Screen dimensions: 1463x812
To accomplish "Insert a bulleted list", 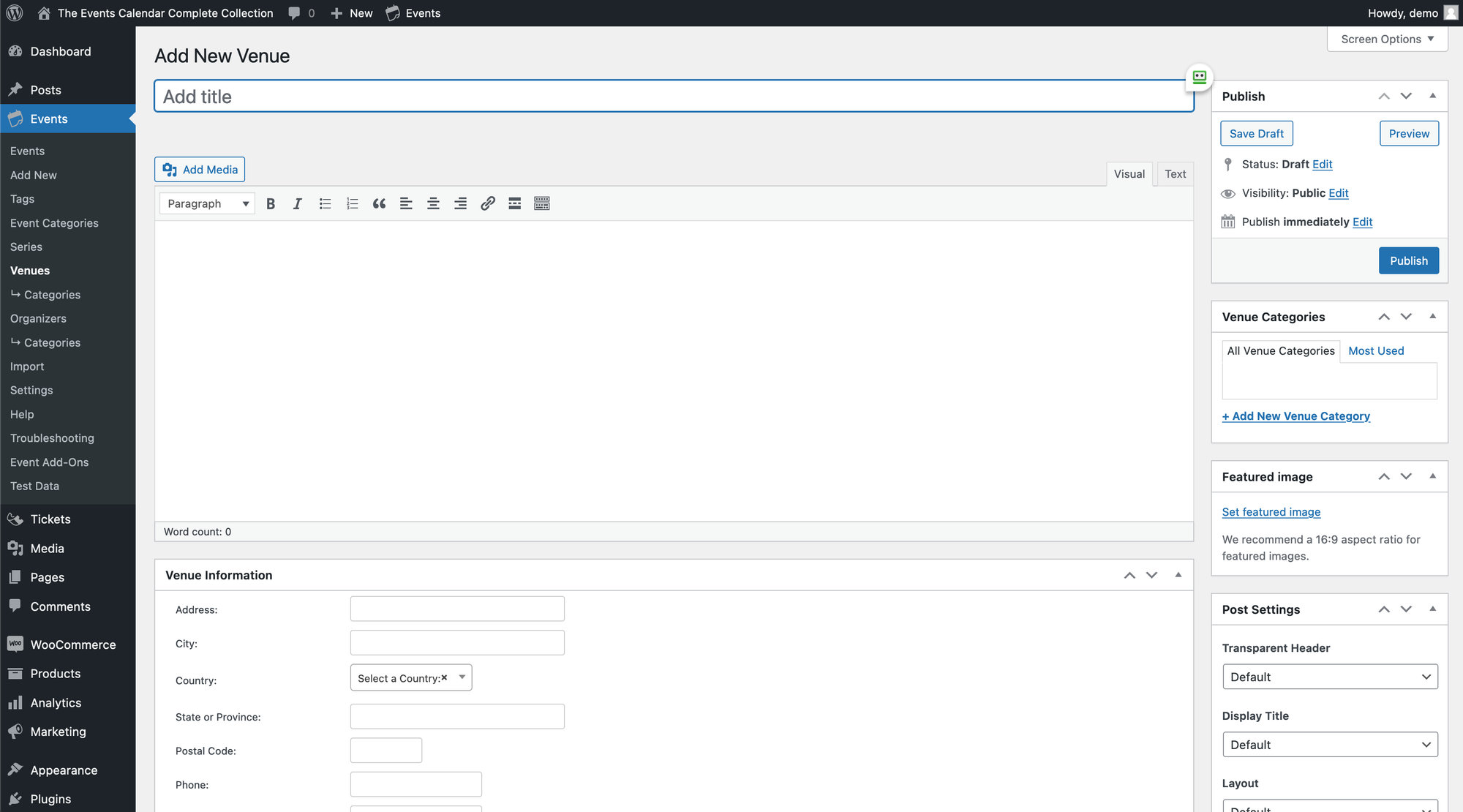I will (x=325, y=203).
